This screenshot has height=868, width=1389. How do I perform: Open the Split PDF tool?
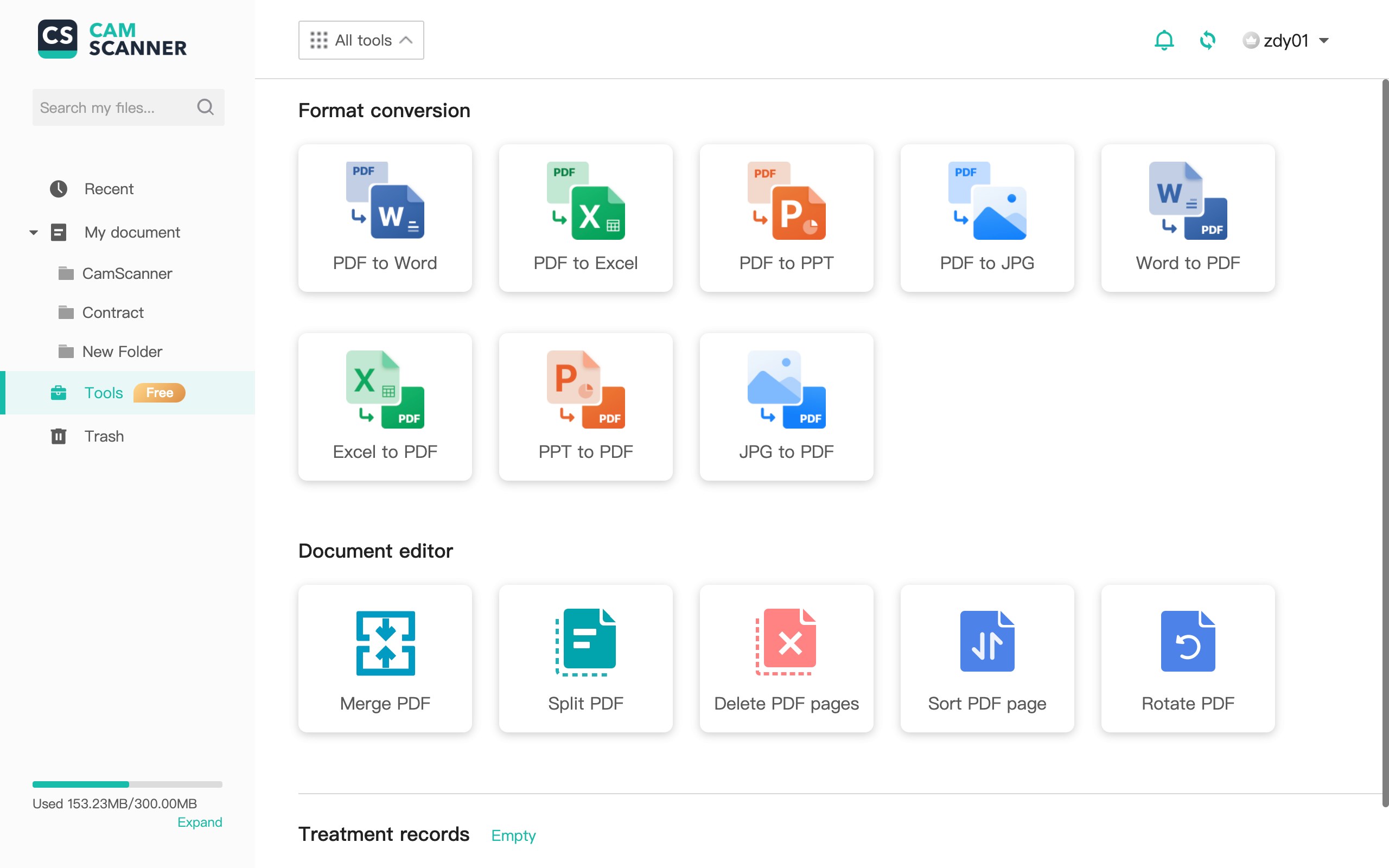pyautogui.click(x=585, y=659)
